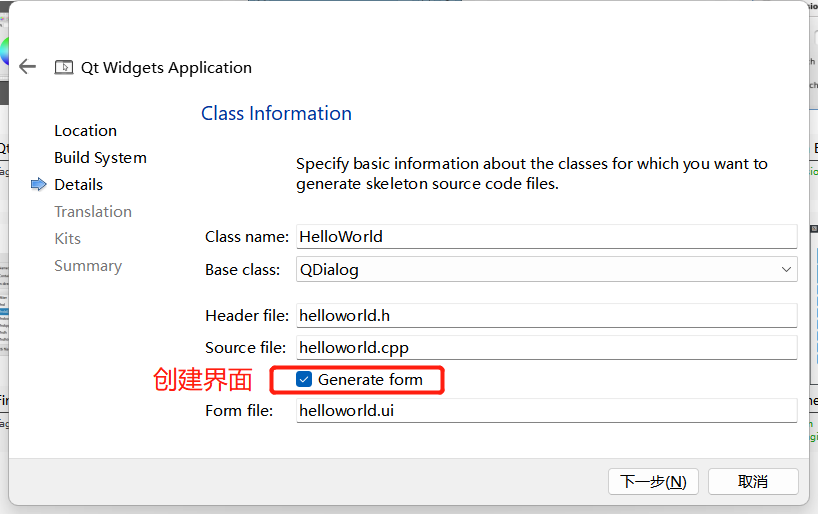Select the Details wizard step
818x514 pixels.
tap(78, 185)
